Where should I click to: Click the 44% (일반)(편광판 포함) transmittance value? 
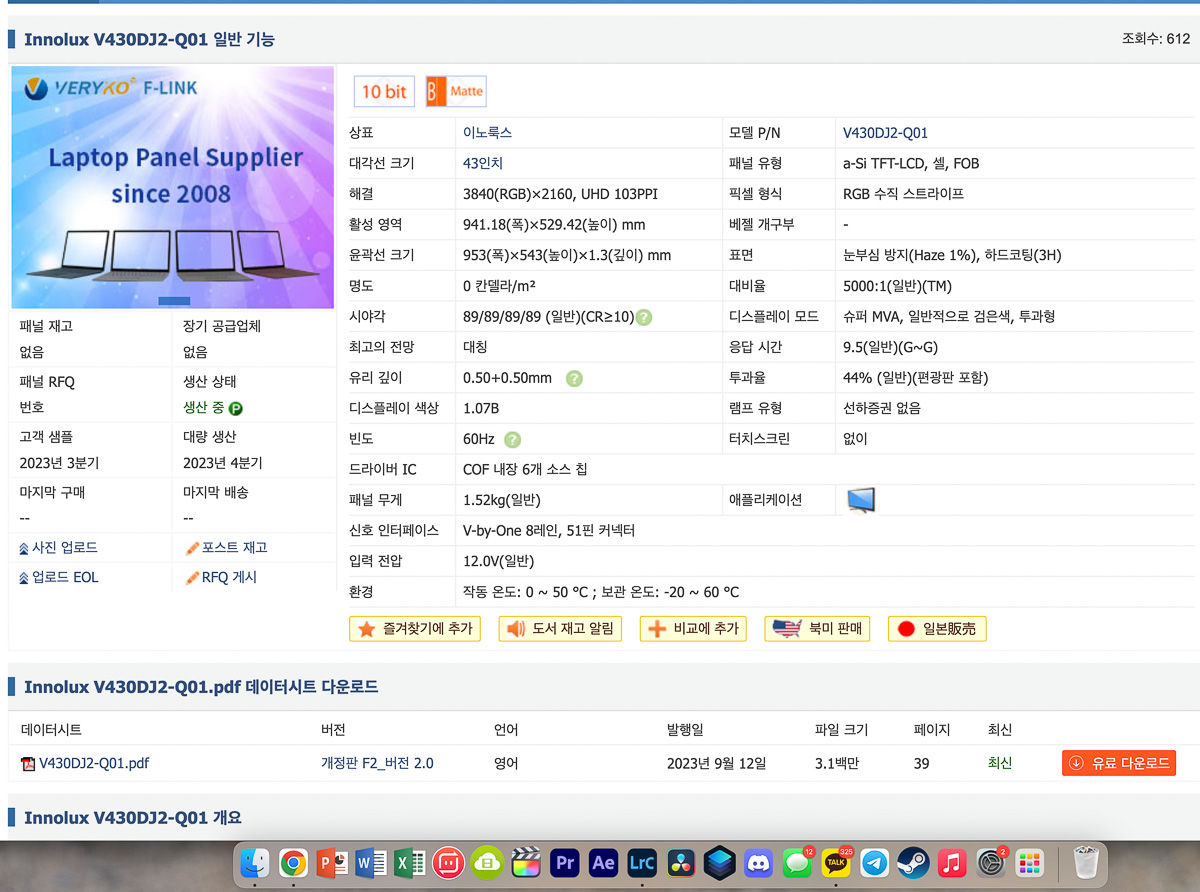pyautogui.click(x=915, y=378)
